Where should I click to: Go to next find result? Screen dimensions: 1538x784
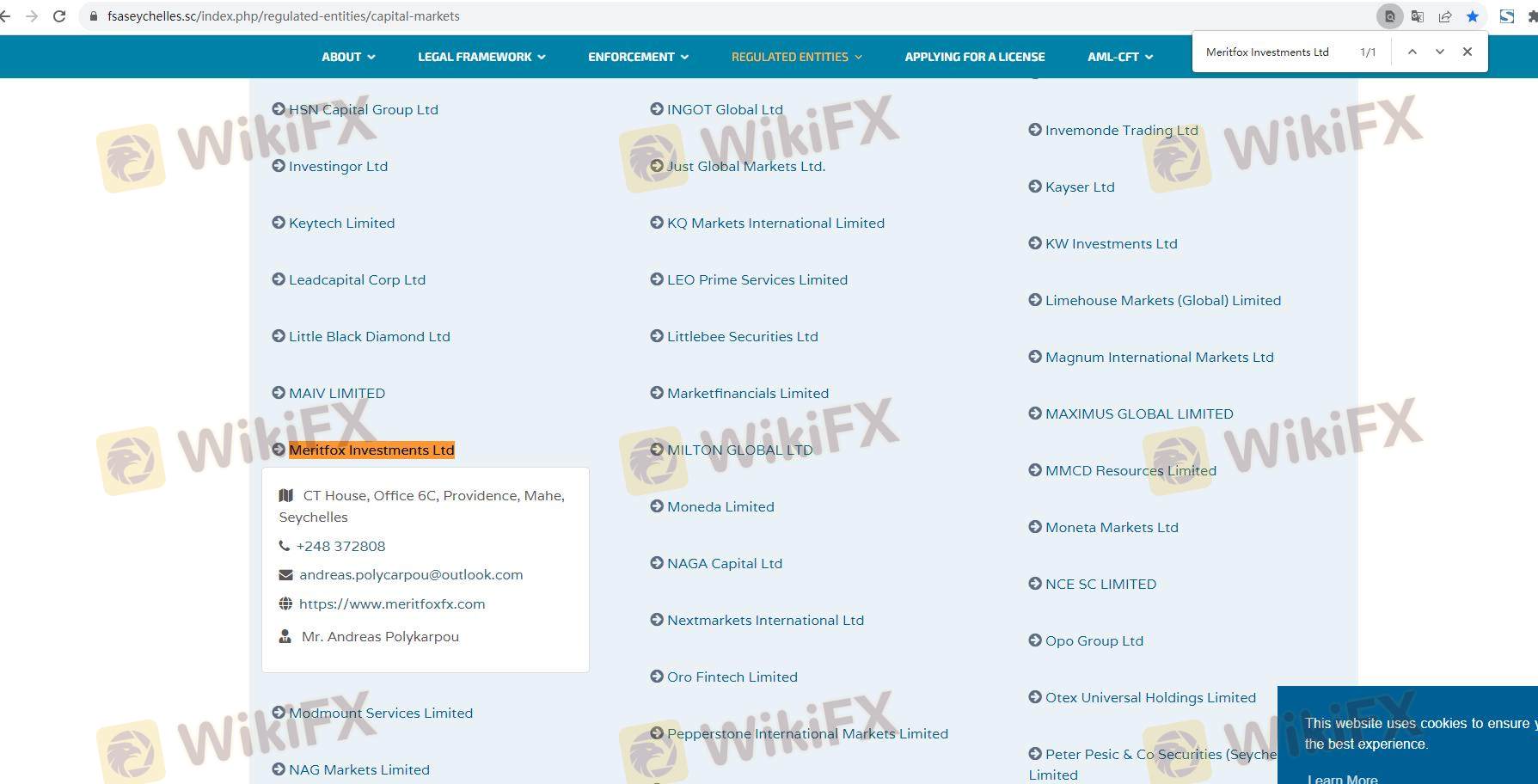1439,52
